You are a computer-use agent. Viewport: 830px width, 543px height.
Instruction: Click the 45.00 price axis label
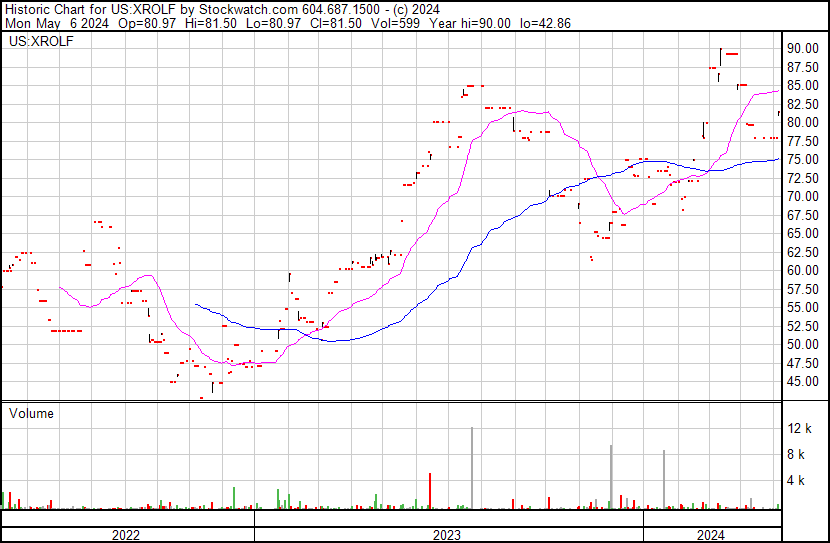[x=803, y=381]
